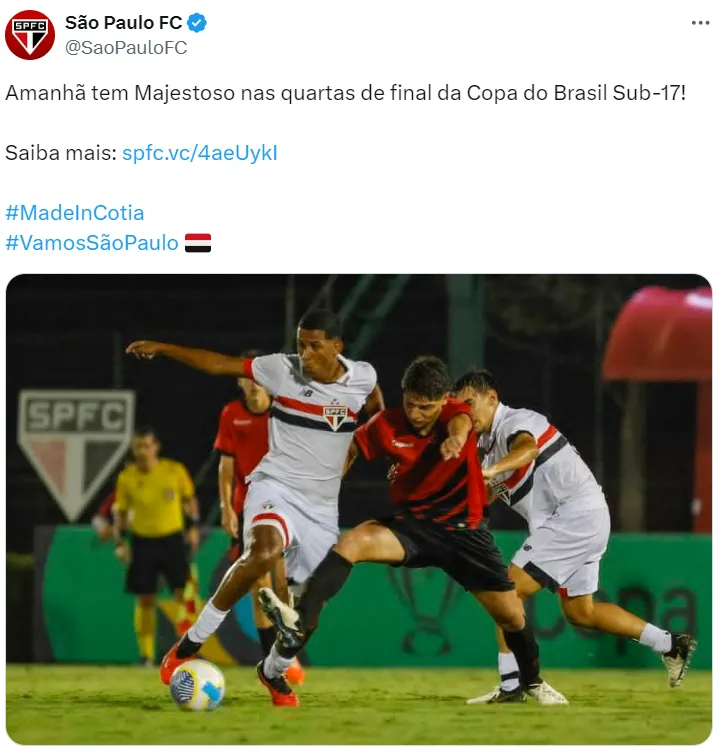Open the São Paulo FC profile avatar
724x755 pixels.
[30, 35]
